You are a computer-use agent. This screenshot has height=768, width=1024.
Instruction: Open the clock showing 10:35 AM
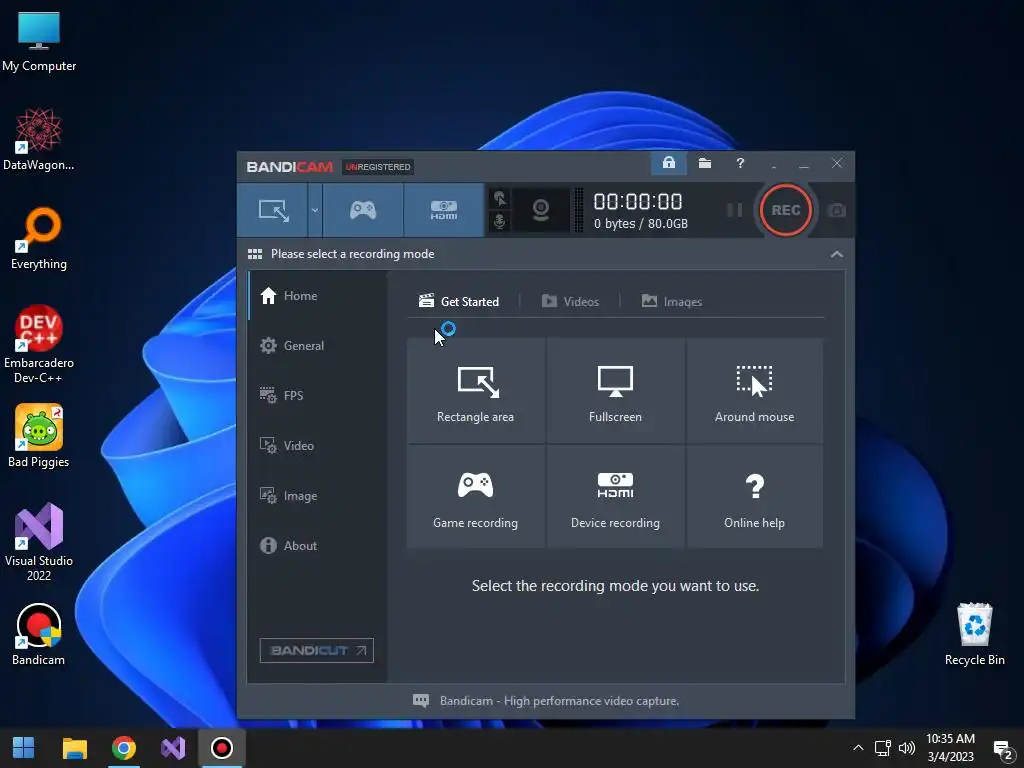pos(950,748)
